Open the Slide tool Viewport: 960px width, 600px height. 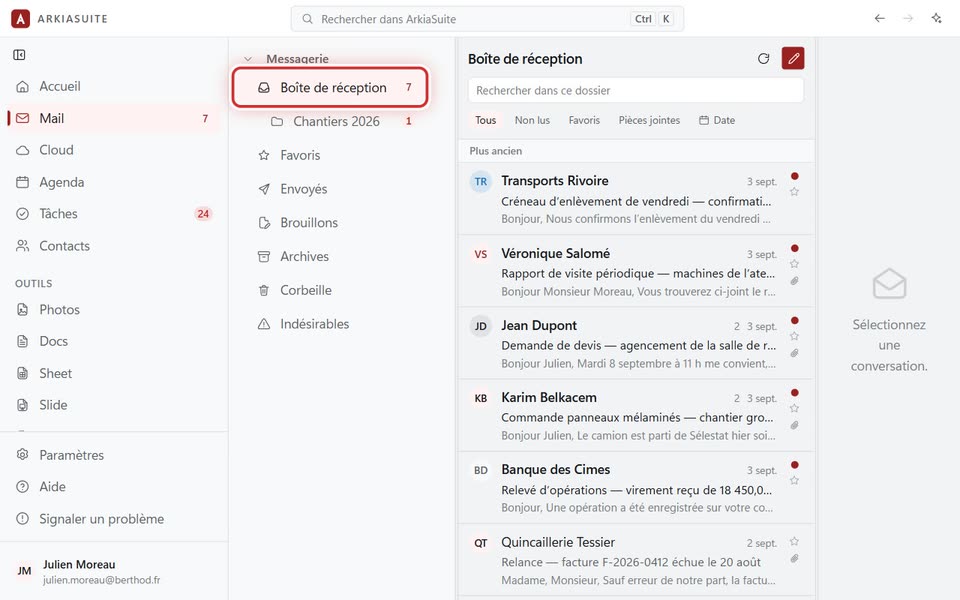pyautogui.click(x=114, y=405)
